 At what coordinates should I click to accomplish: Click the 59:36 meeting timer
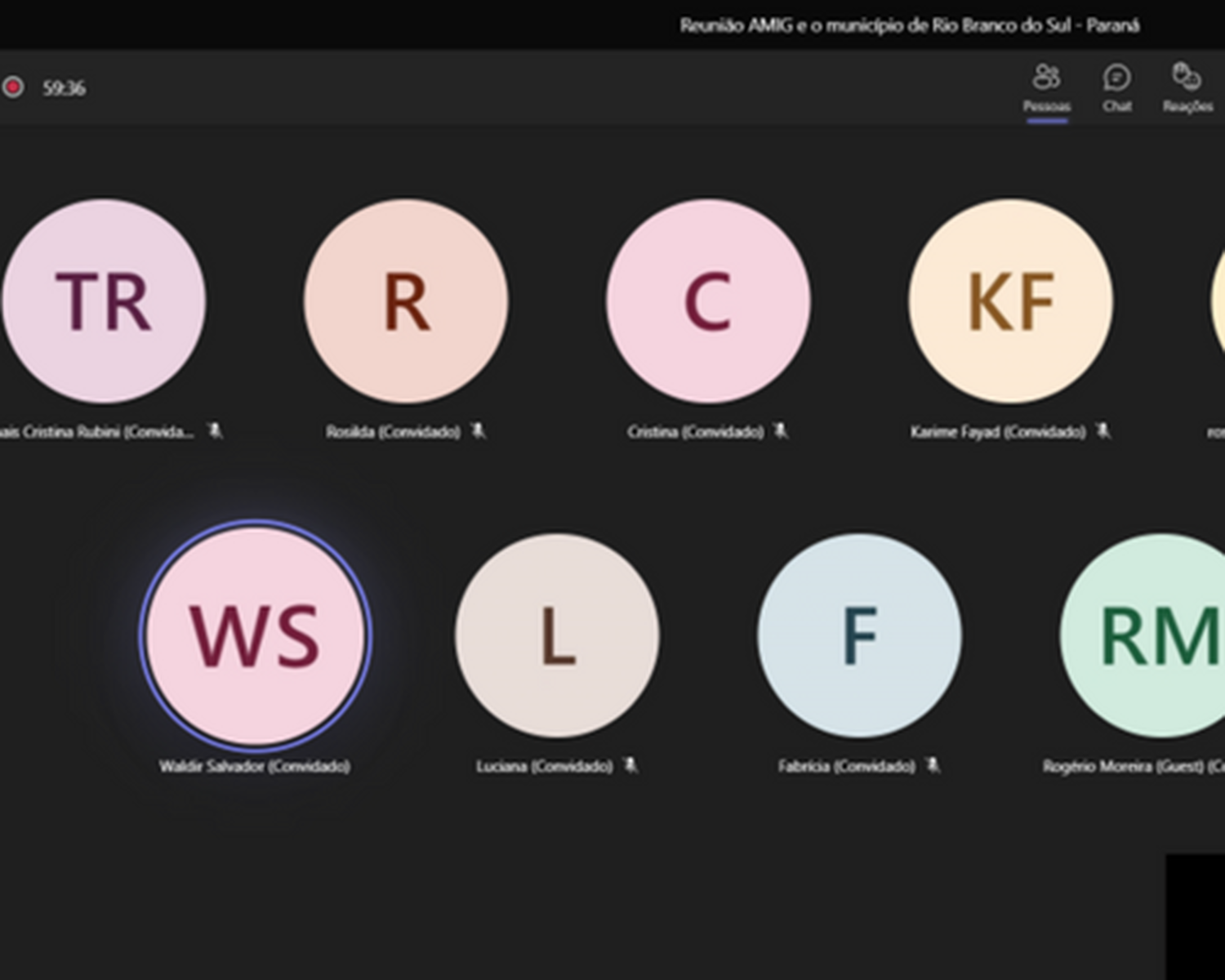(64, 88)
